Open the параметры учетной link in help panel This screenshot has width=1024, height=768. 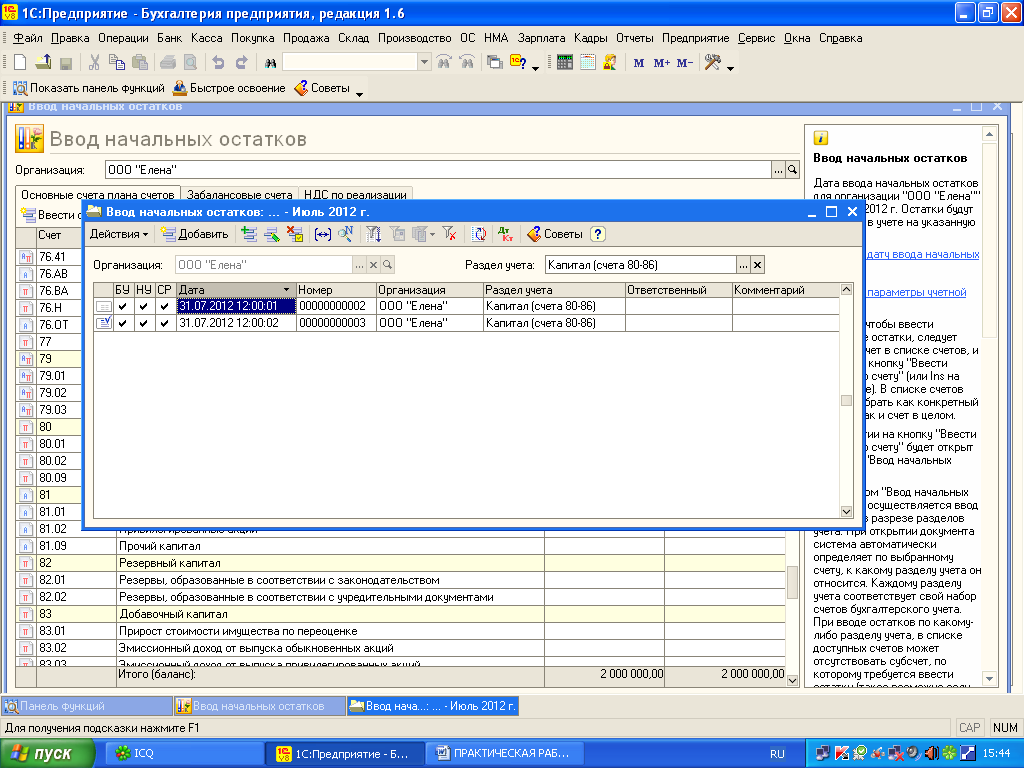(x=916, y=292)
